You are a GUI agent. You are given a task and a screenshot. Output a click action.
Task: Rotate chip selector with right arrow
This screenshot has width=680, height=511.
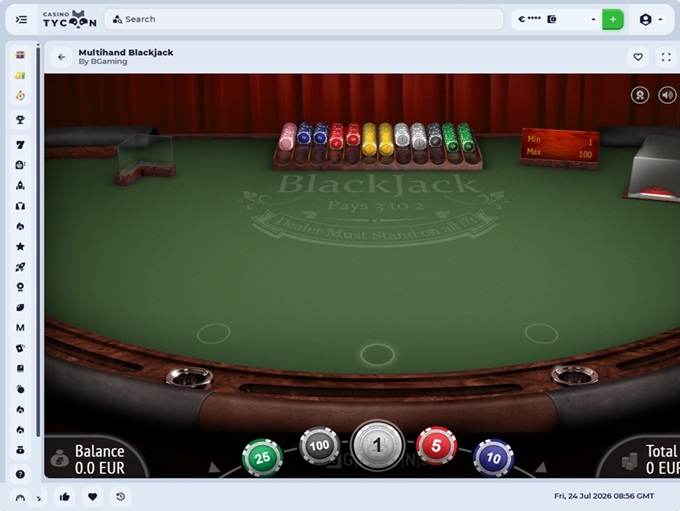[x=540, y=467]
